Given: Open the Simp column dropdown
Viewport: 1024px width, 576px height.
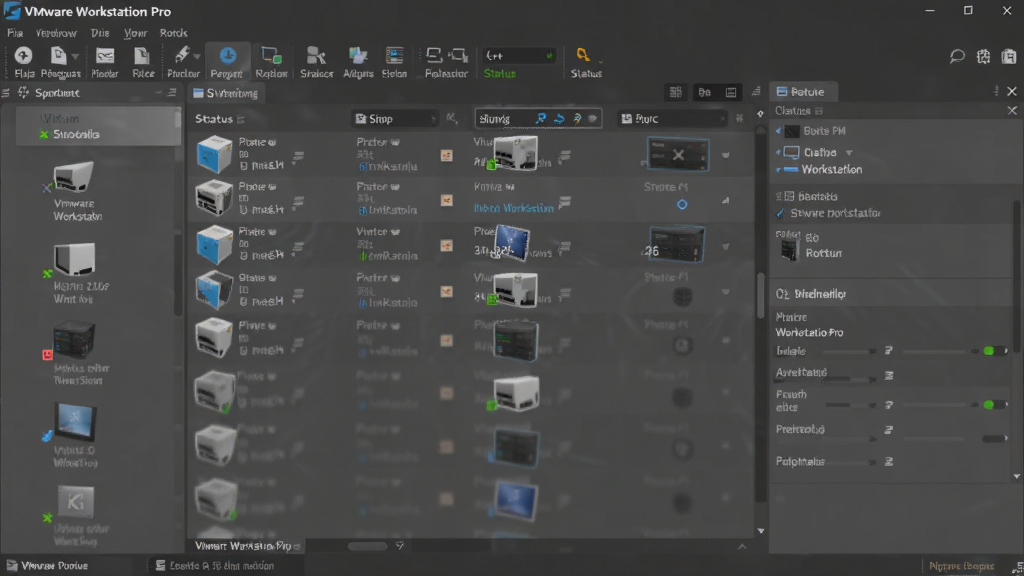Looking at the screenshot, I should (x=394, y=118).
